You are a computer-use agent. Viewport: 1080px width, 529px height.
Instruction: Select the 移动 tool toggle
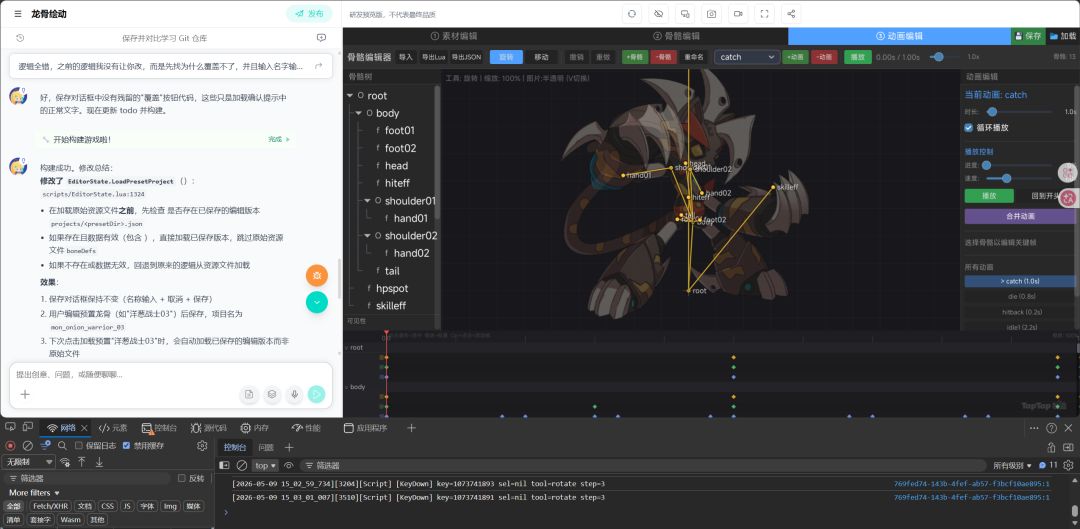(x=541, y=57)
